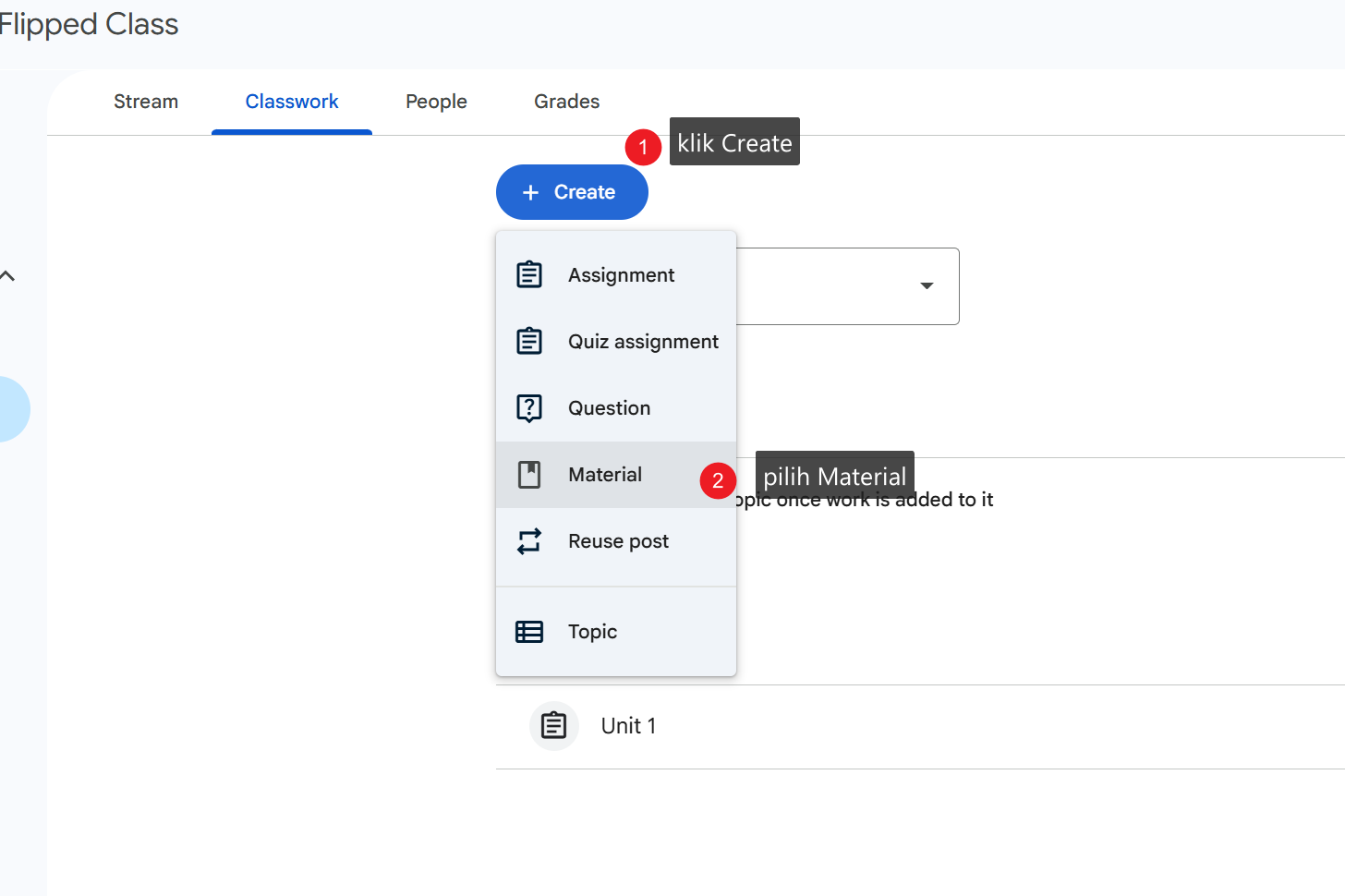Viewport: 1345px width, 896px height.
Task: Select Reuse post menu entry
Action: tap(616, 541)
